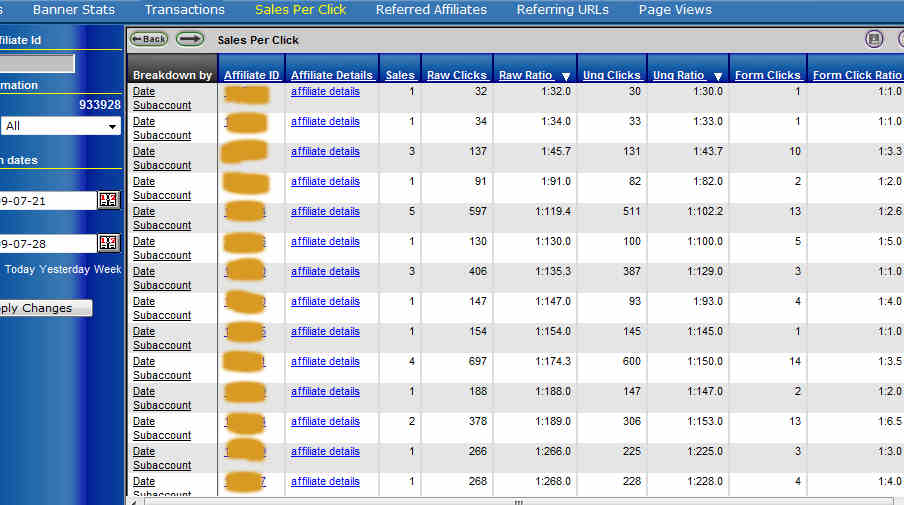Click raw ratio value 1:174.3
This screenshot has width=904, height=505.
[x=553, y=361]
